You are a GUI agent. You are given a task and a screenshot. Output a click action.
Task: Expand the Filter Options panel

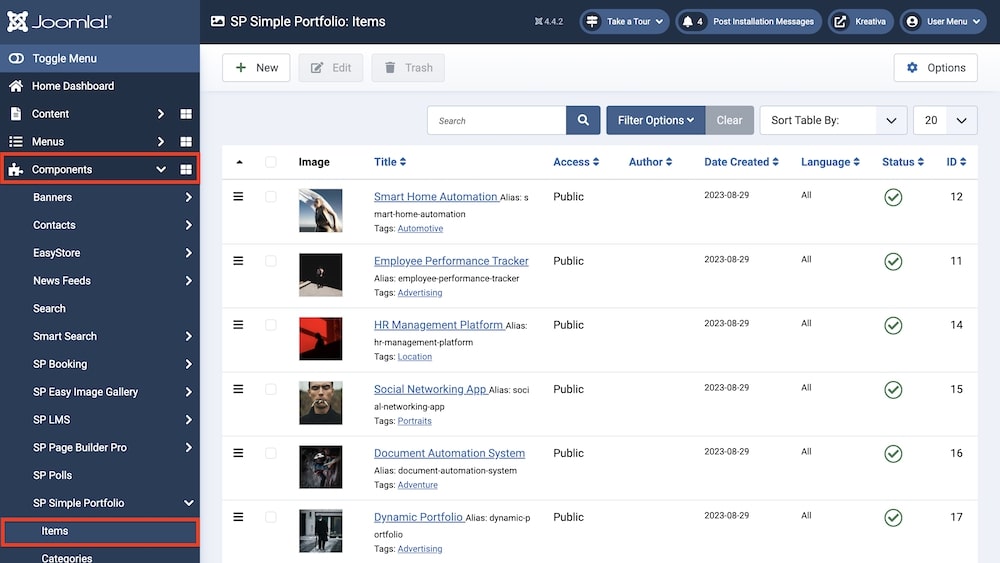point(655,120)
